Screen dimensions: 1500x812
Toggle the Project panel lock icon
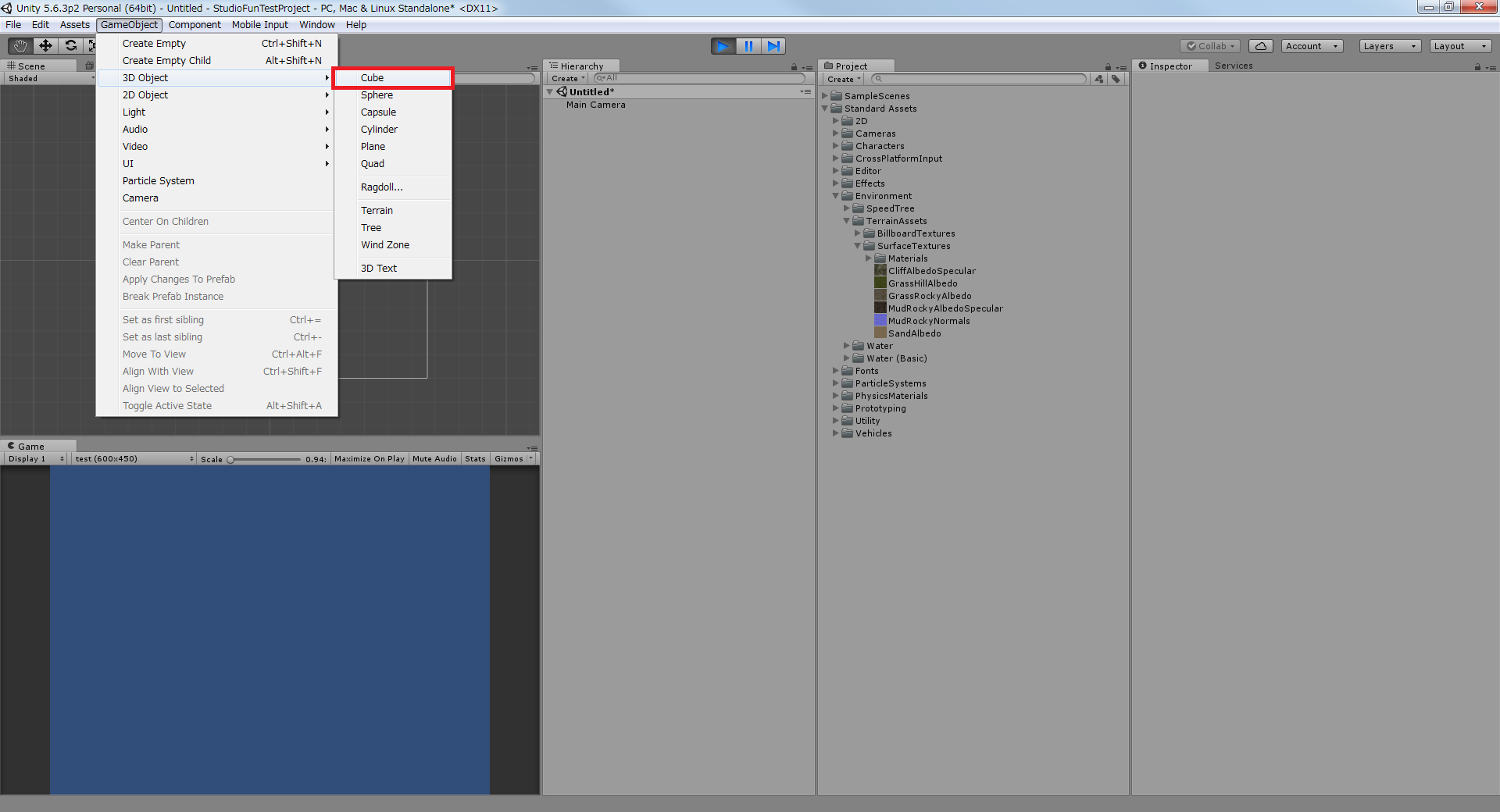(1108, 67)
